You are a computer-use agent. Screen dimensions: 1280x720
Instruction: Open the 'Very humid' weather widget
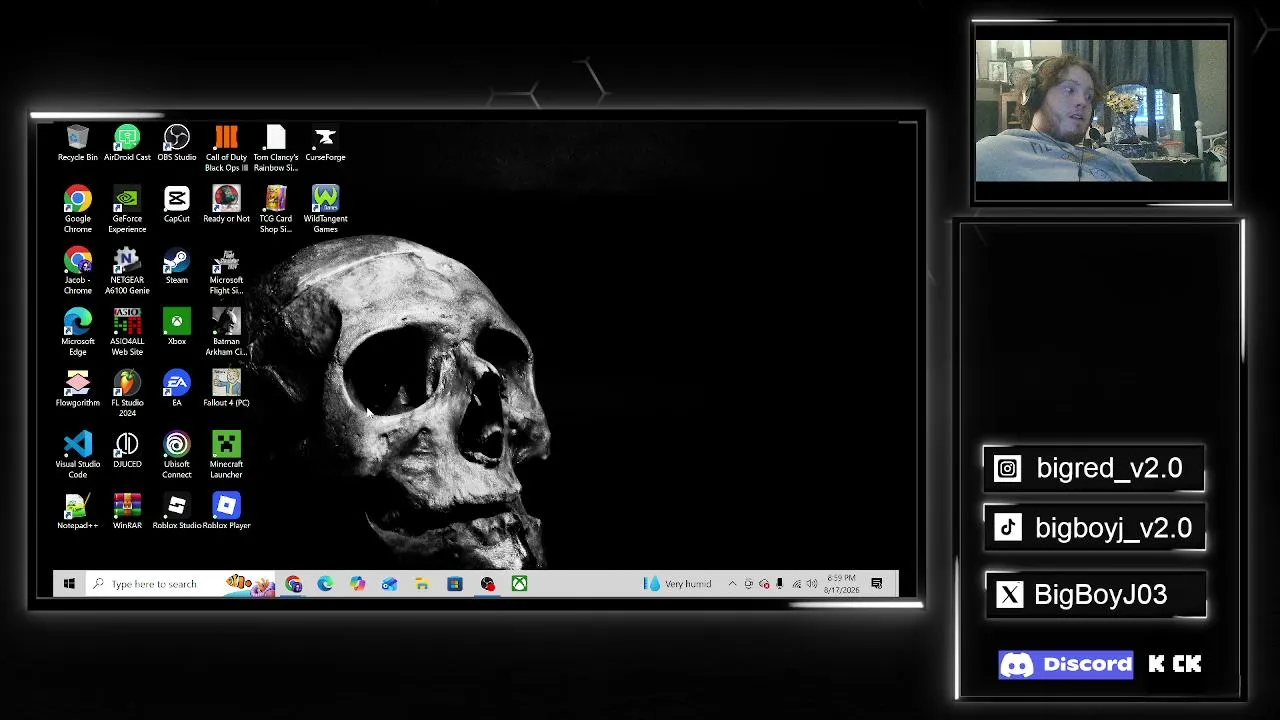(x=679, y=584)
